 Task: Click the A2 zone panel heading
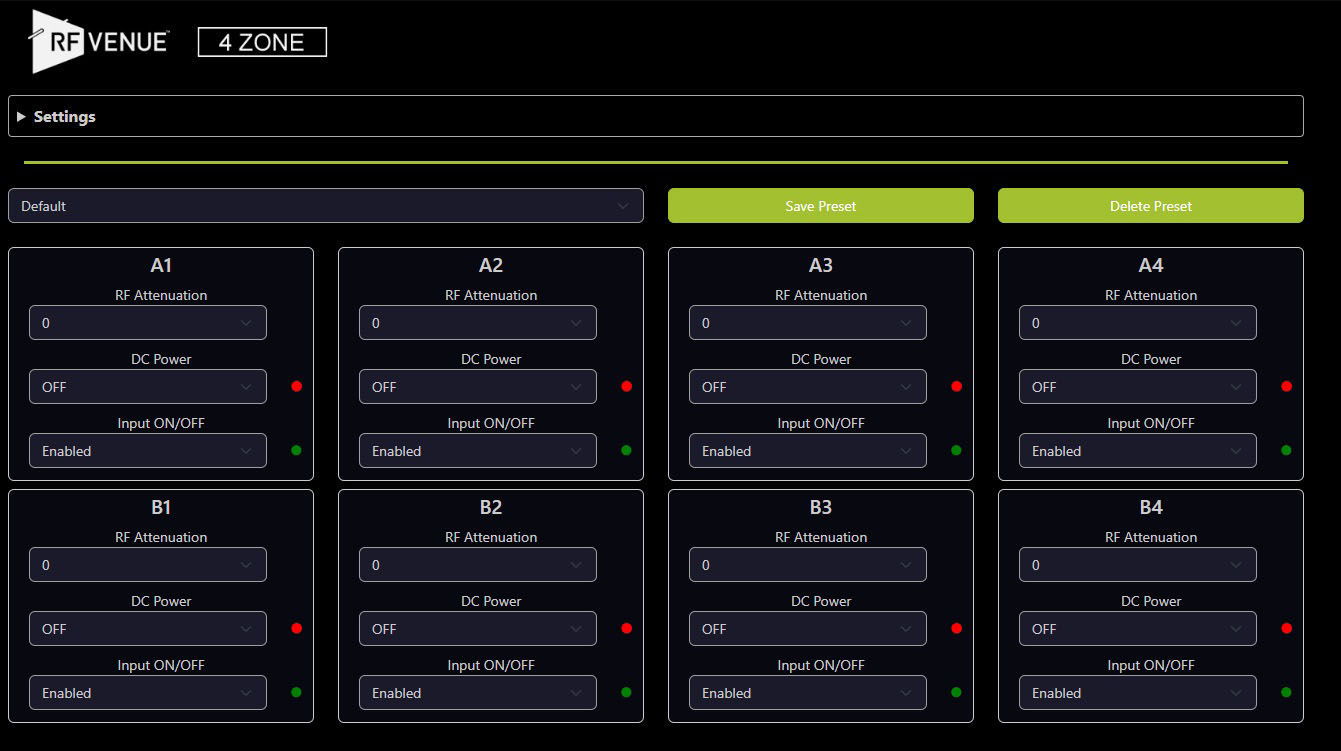pyautogui.click(x=490, y=265)
